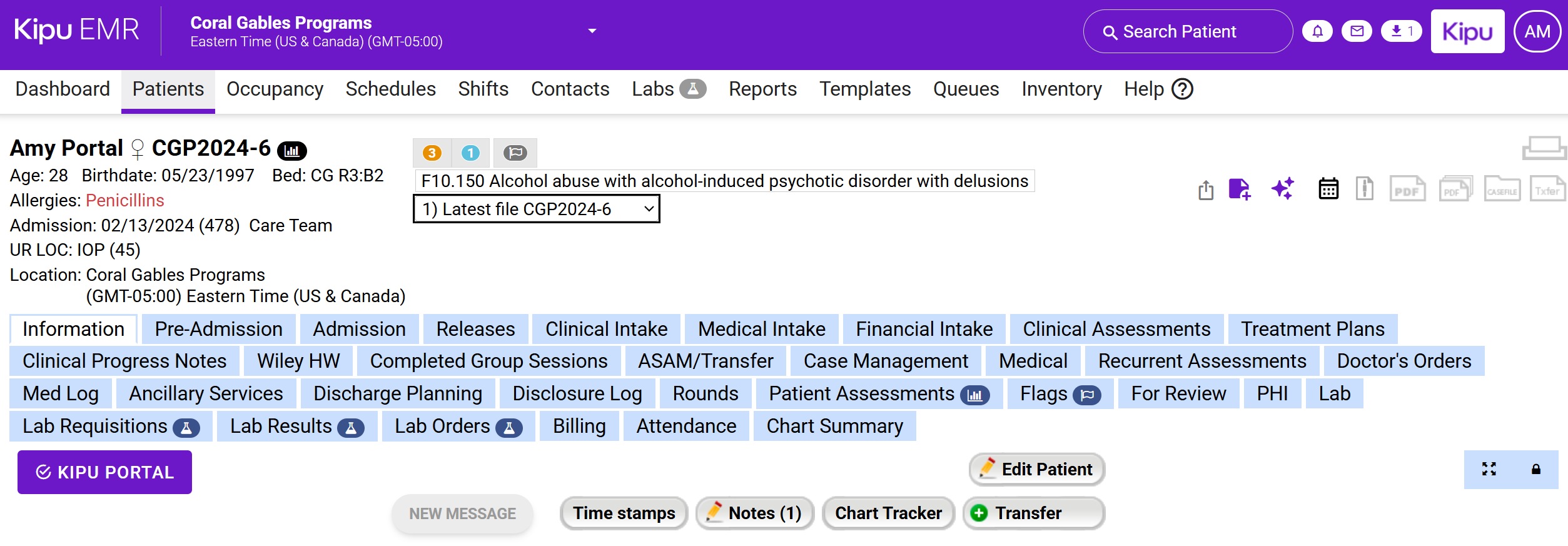Open the patient calendar icon
Screen dimensions: 1568x546
tap(1328, 189)
